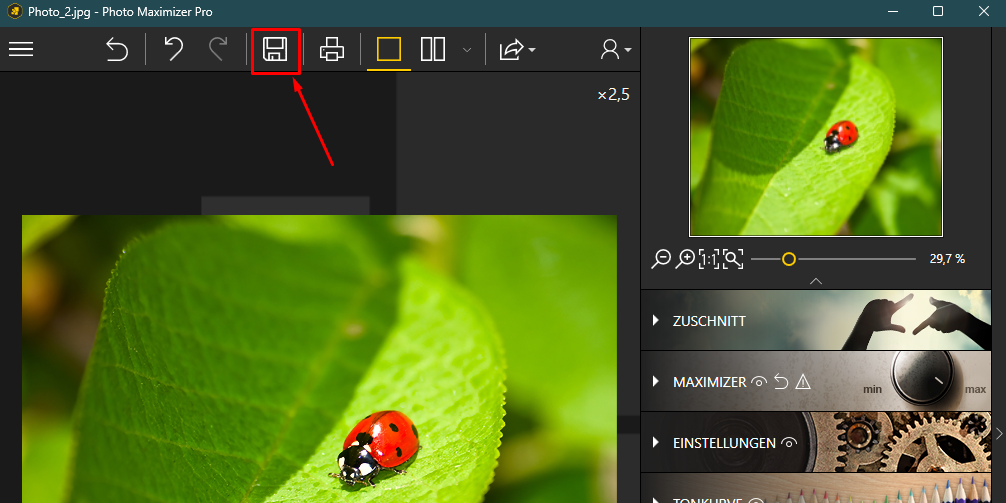Print the current photo
Image resolution: width=1006 pixels, height=503 pixels.
(332, 49)
